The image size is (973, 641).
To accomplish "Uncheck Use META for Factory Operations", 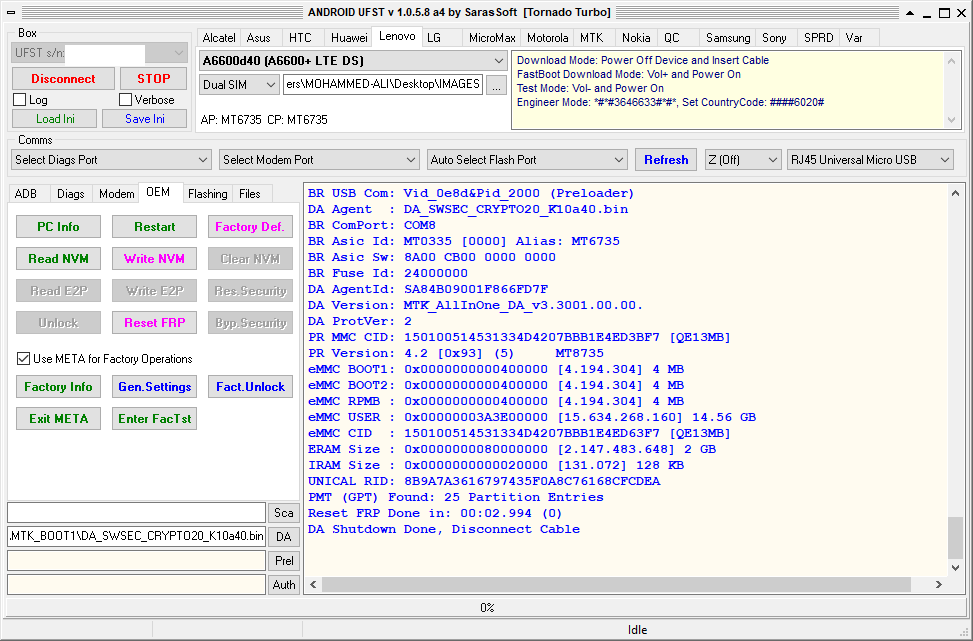I will [x=23, y=359].
